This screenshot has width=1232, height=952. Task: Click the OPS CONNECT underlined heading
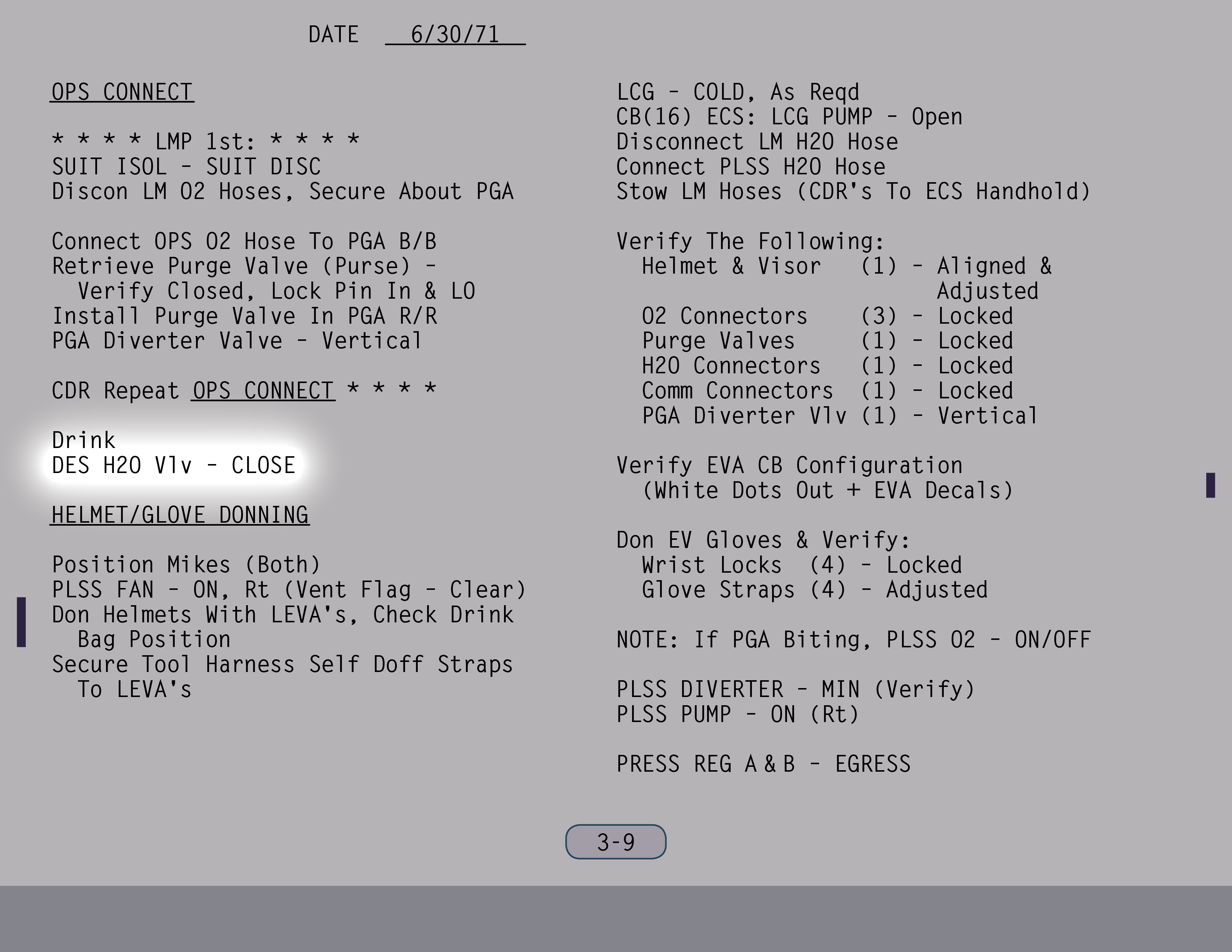122,92
